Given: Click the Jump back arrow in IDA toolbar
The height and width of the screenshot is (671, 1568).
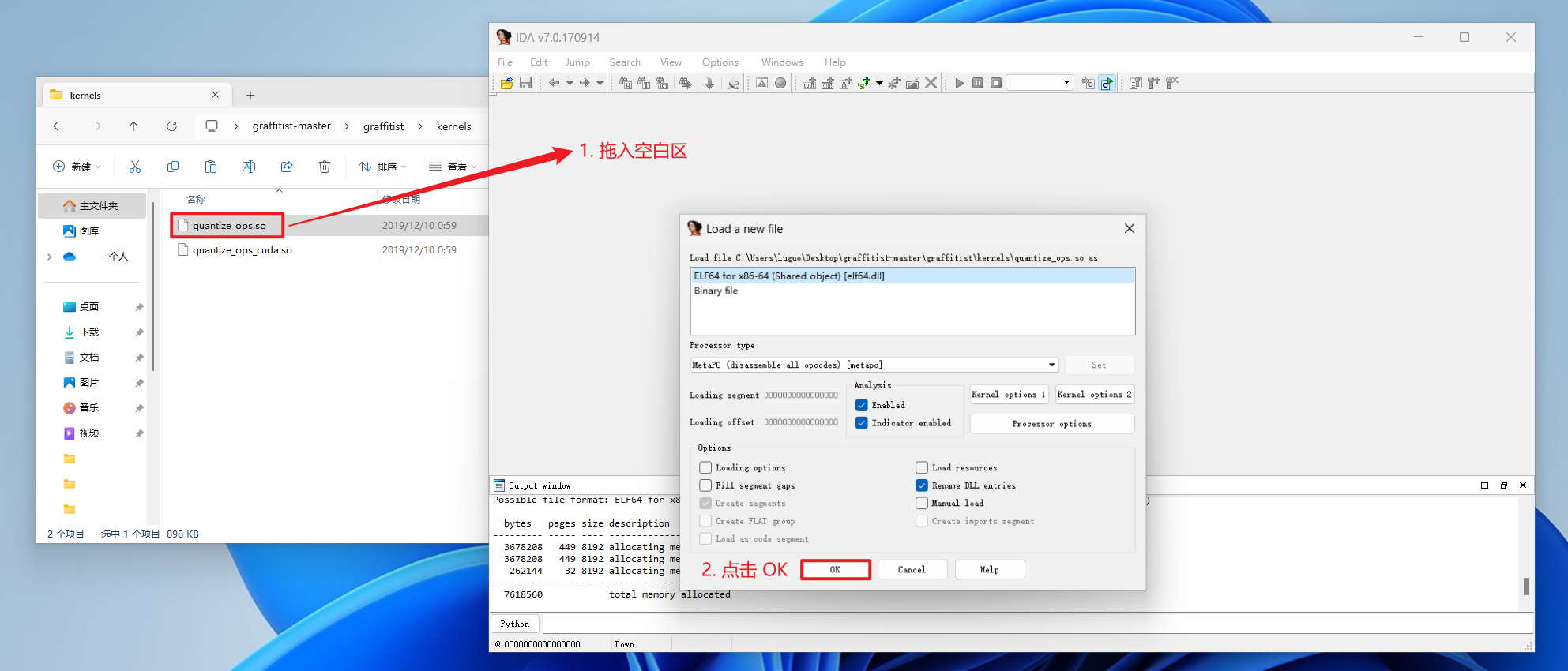Looking at the screenshot, I should (555, 83).
